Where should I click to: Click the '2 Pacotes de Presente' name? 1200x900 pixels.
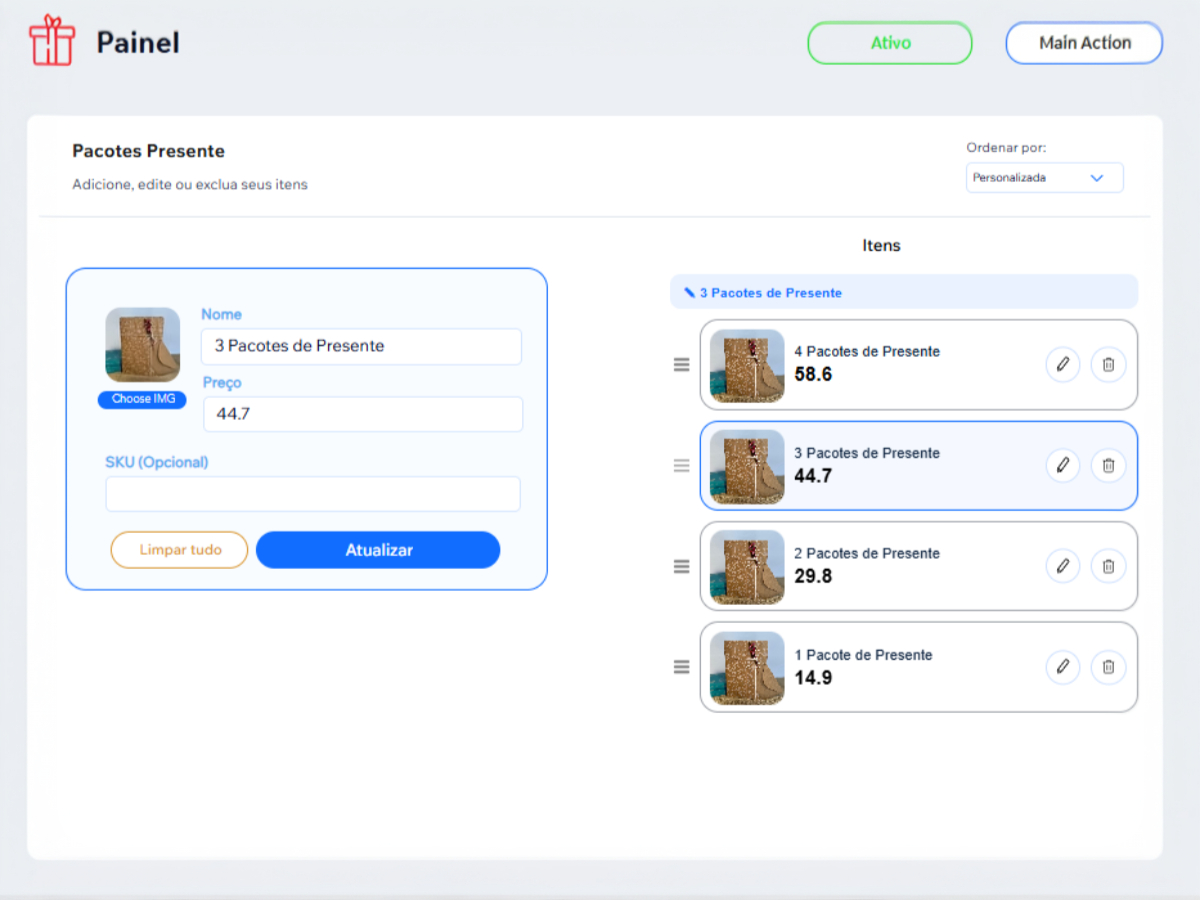coord(867,553)
